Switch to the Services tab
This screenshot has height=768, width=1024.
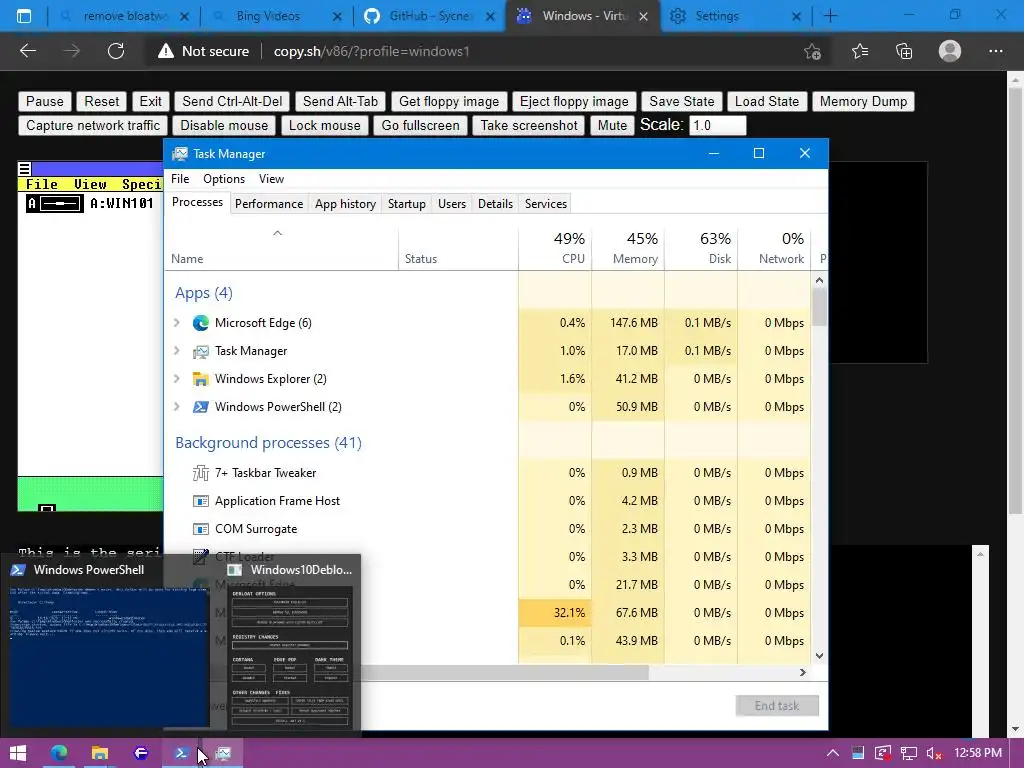click(546, 204)
